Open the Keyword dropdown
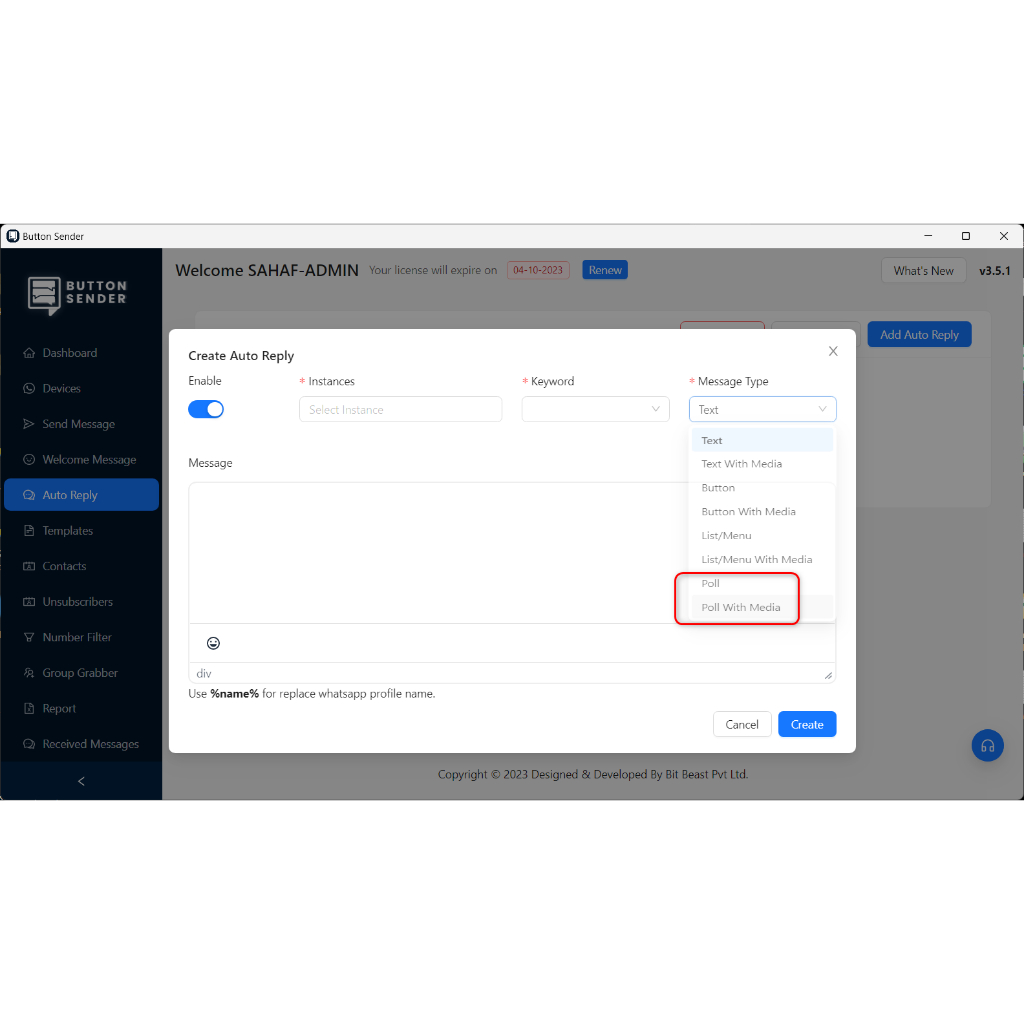Viewport: 1024px width, 1024px height. click(x=595, y=409)
